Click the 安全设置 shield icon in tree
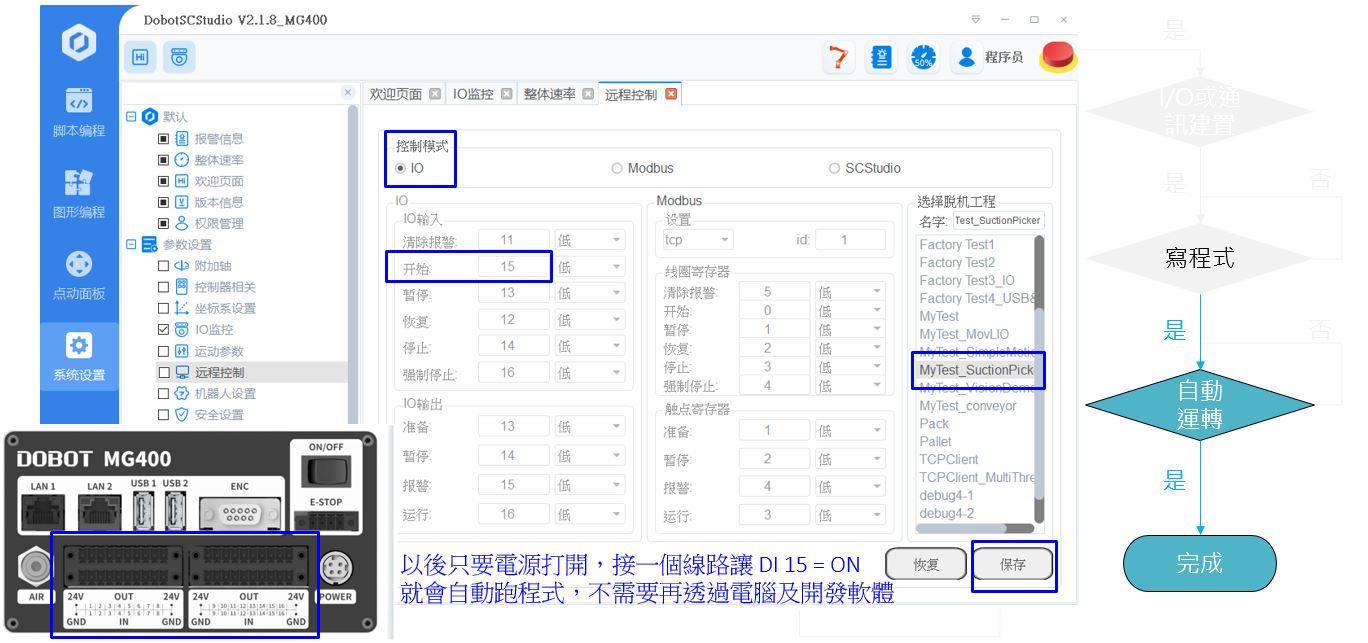The height and width of the screenshot is (643, 1368). pos(181,414)
